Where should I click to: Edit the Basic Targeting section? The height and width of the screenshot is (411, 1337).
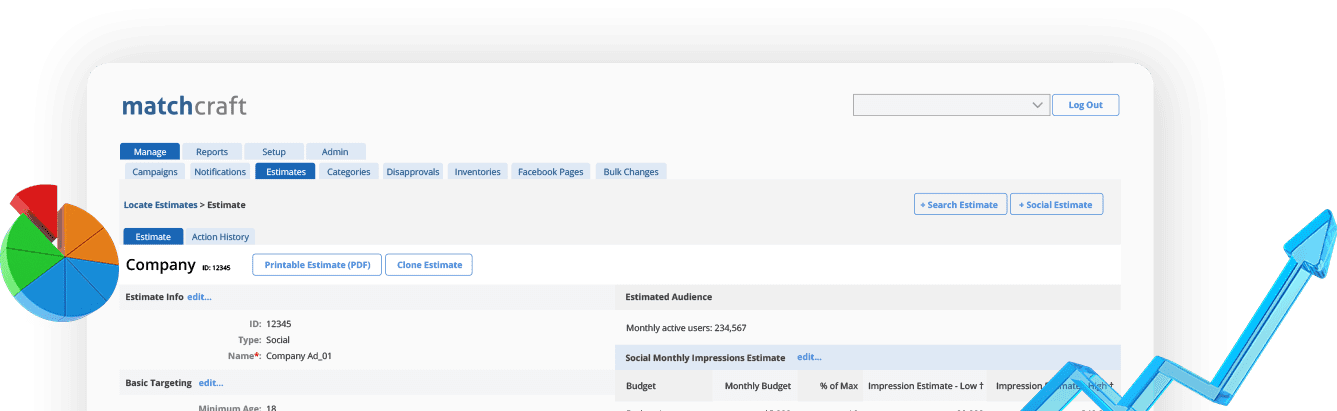point(211,382)
